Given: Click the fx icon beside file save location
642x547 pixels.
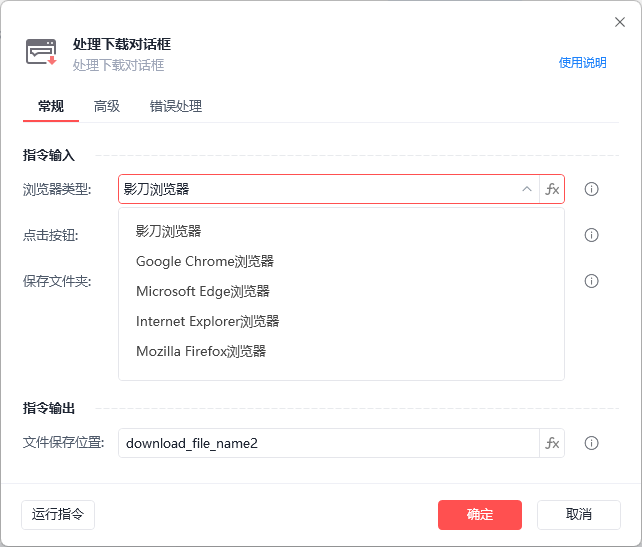Looking at the screenshot, I should point(552,443).
